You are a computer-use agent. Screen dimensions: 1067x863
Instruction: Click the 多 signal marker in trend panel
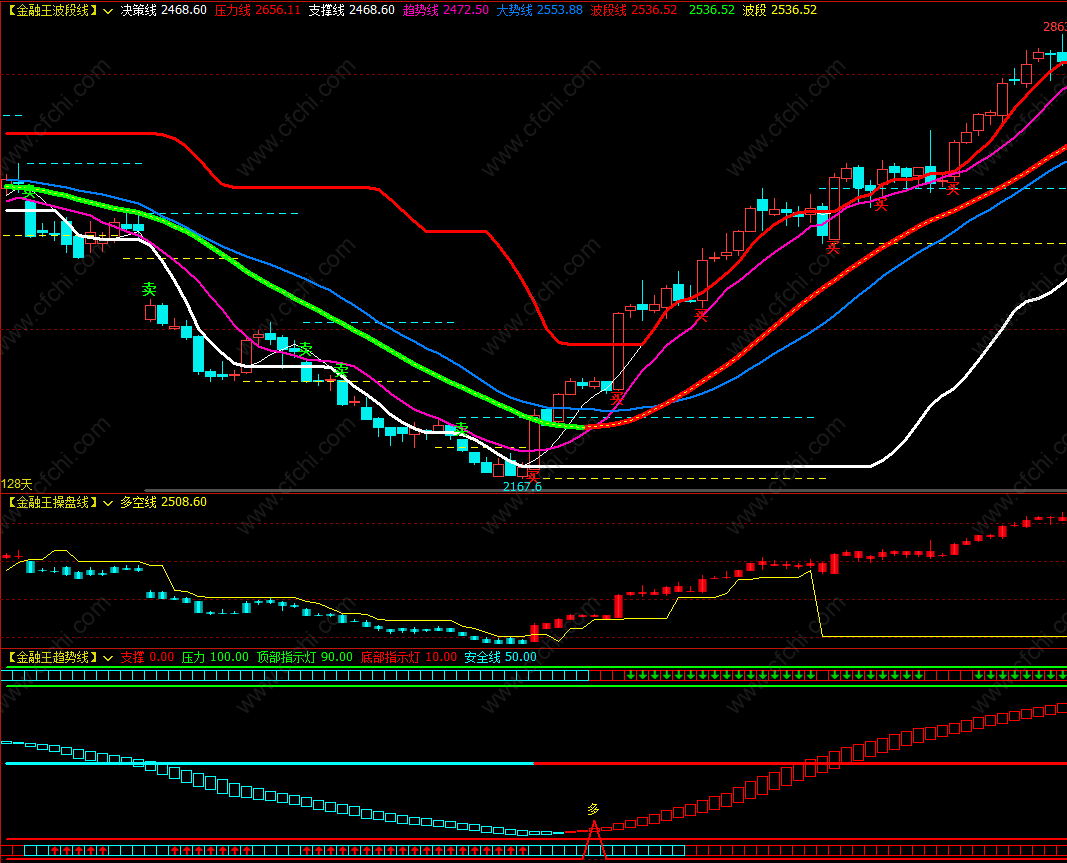[x=593, y=809]
